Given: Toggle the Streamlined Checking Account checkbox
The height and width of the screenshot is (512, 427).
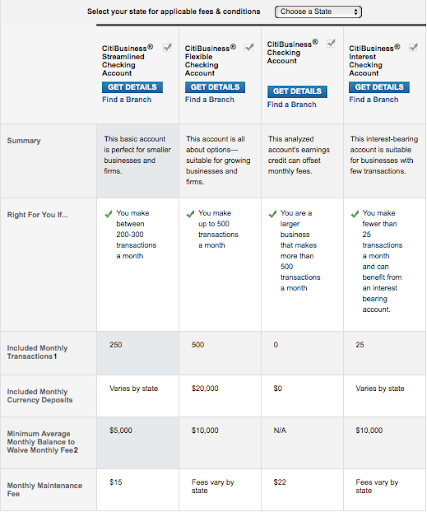Looking at the screenshot, I should click(x=167, y=48).
